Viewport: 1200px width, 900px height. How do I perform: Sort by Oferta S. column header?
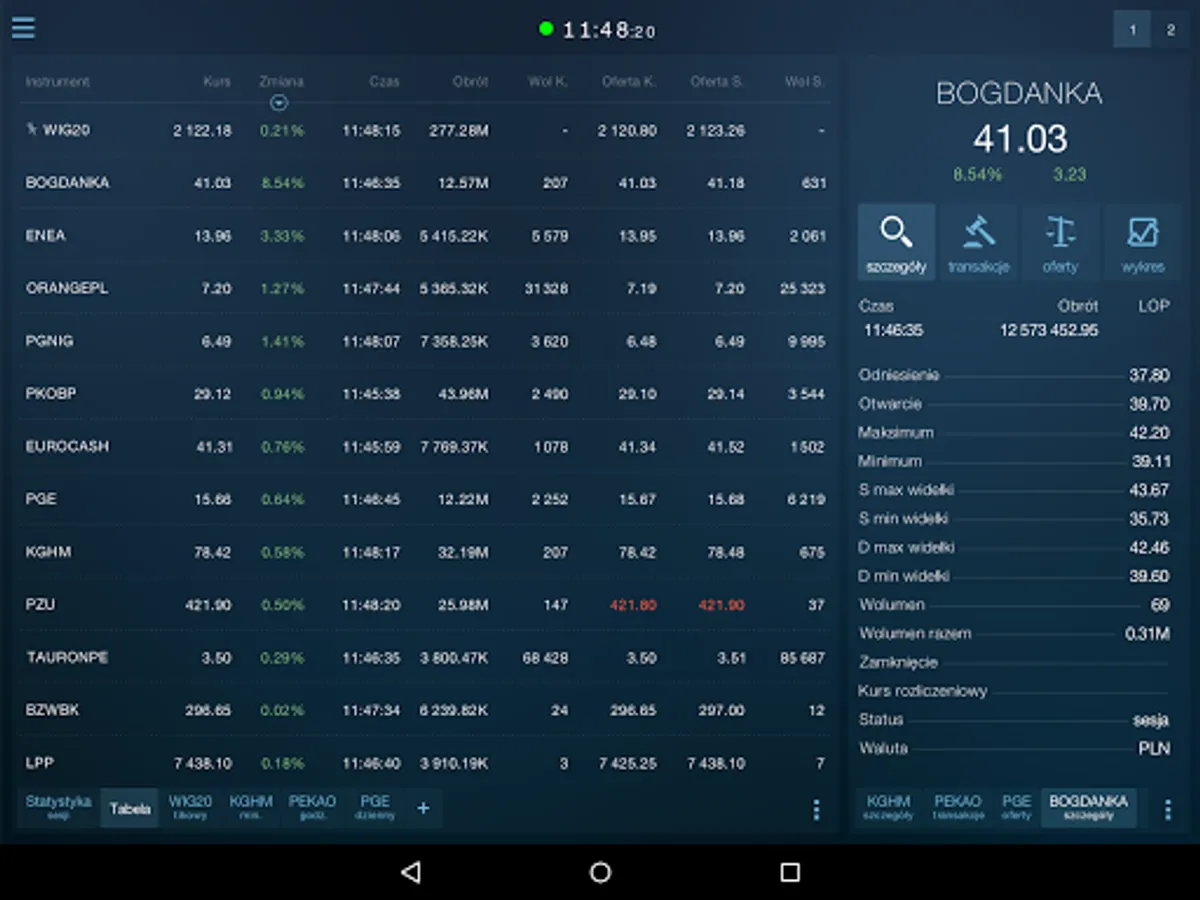click(717, 81)
